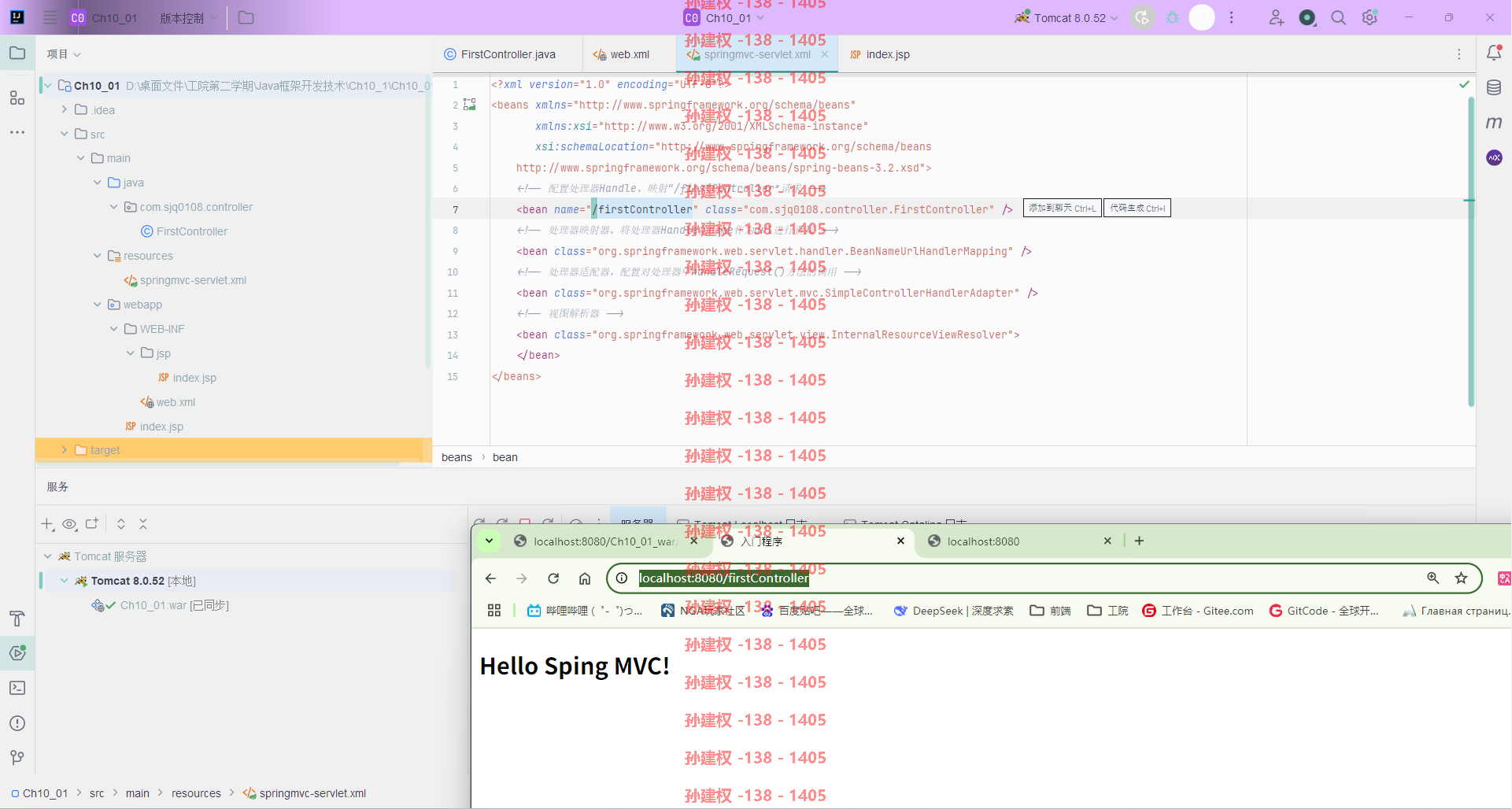
Task: Bookmark page with star icon
Action: click(x=1462, y=578)
